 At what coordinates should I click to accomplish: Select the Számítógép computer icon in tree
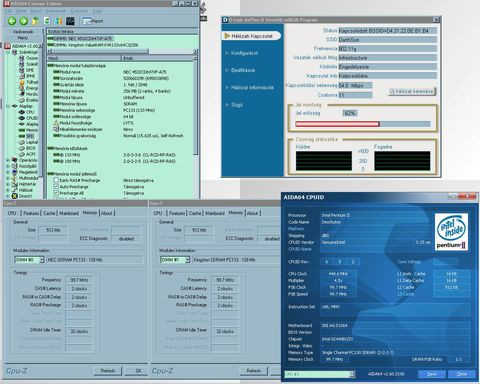point(15,52)
